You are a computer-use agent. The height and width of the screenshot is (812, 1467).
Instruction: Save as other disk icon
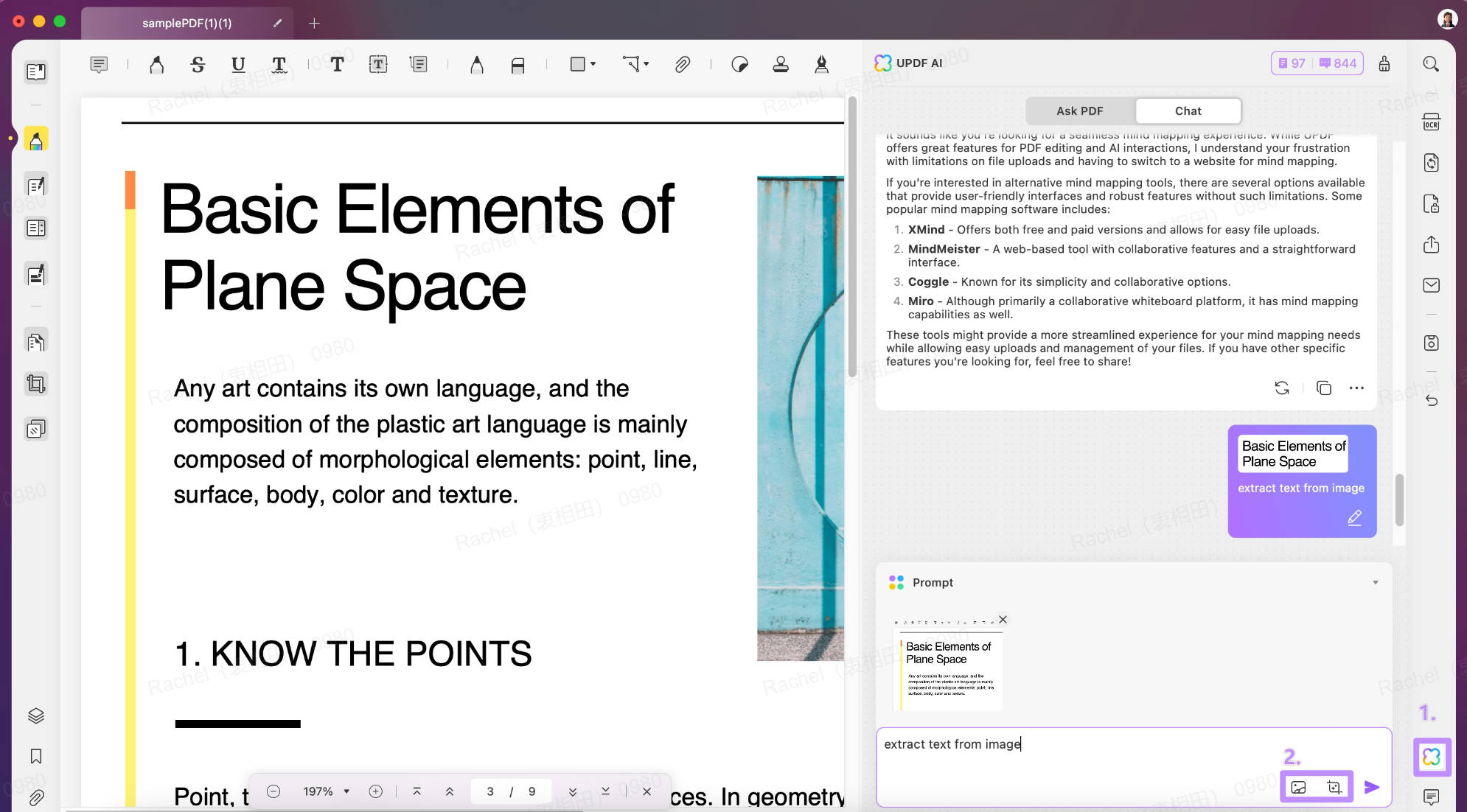coord(1431,343)
